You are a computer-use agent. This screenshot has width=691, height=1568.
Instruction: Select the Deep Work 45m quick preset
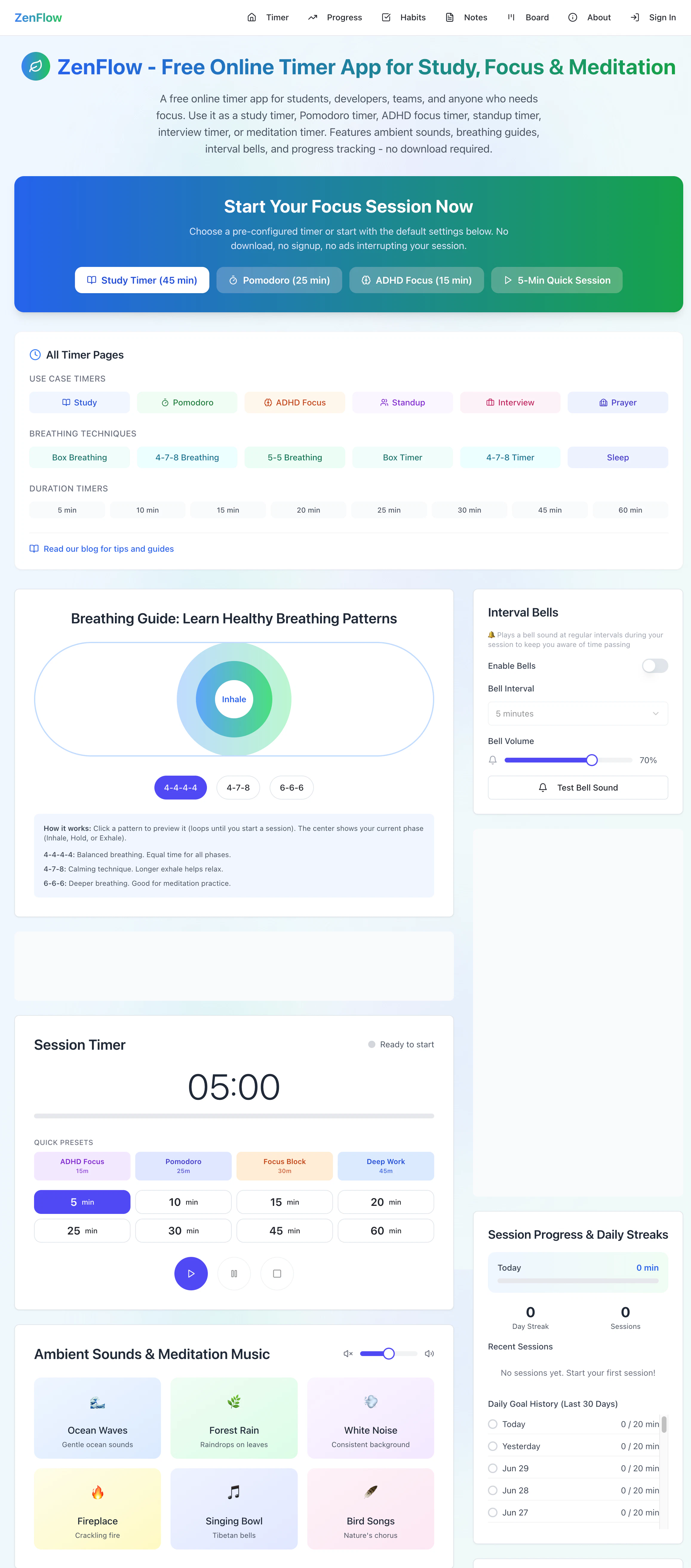coord(386,1166)
